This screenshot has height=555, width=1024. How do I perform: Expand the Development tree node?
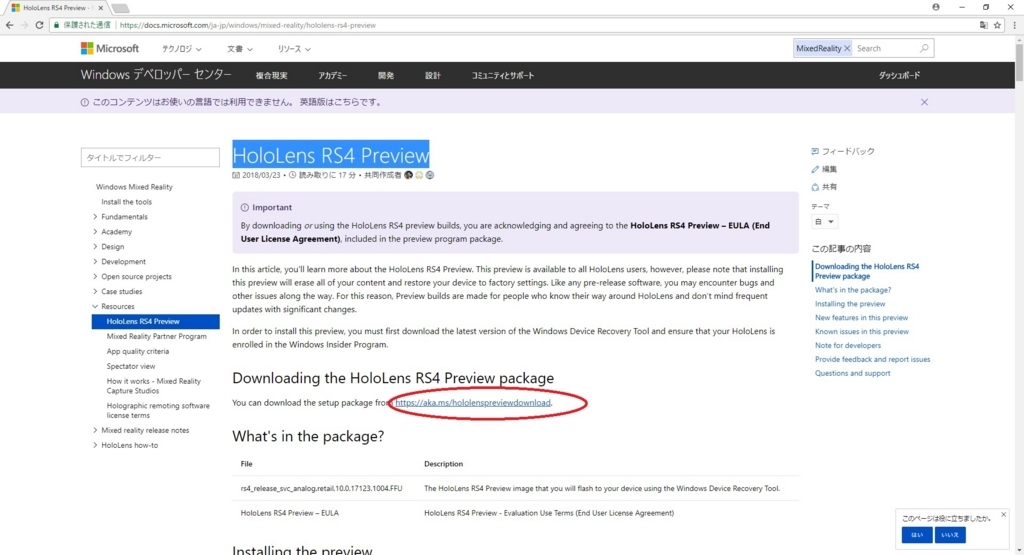coord(95,262)
